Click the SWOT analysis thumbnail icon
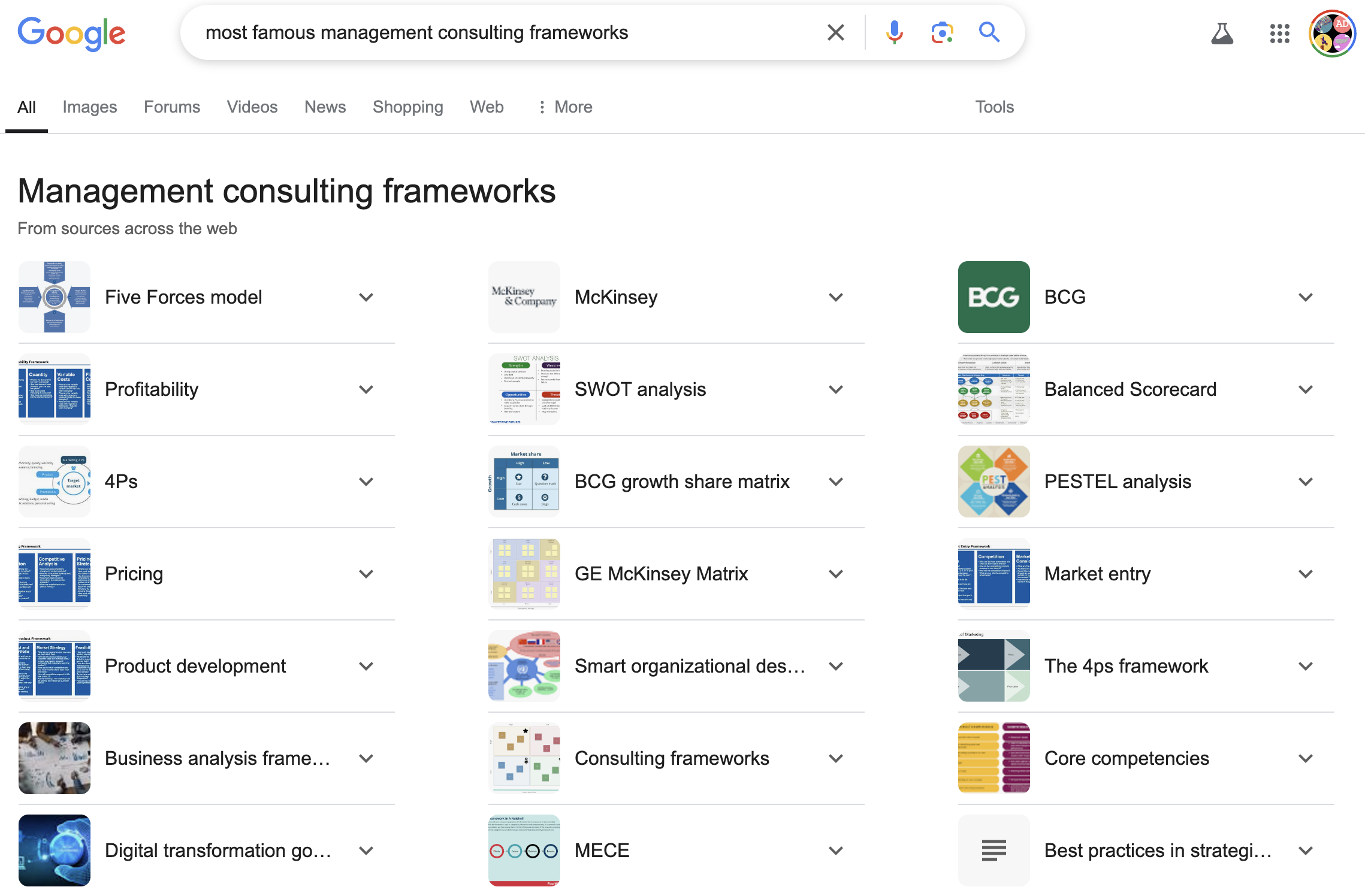Screen dimensions: 1365x896 (524, 389)
